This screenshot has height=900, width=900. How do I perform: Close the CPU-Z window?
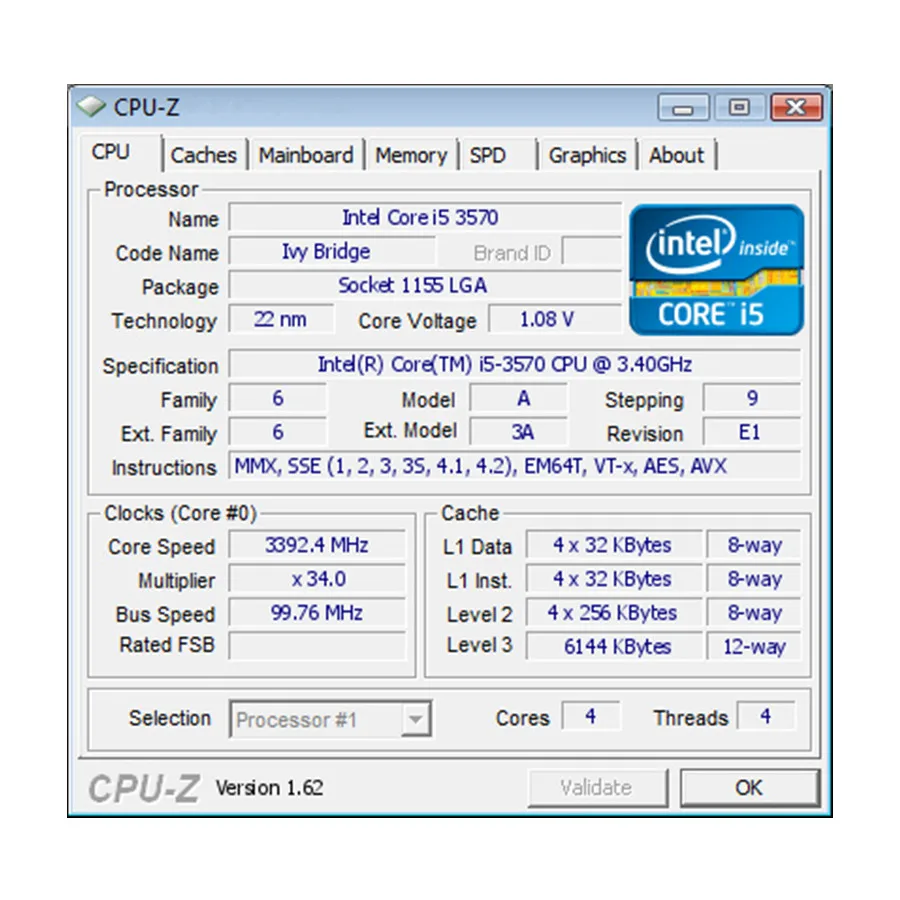tap(796, 107)
